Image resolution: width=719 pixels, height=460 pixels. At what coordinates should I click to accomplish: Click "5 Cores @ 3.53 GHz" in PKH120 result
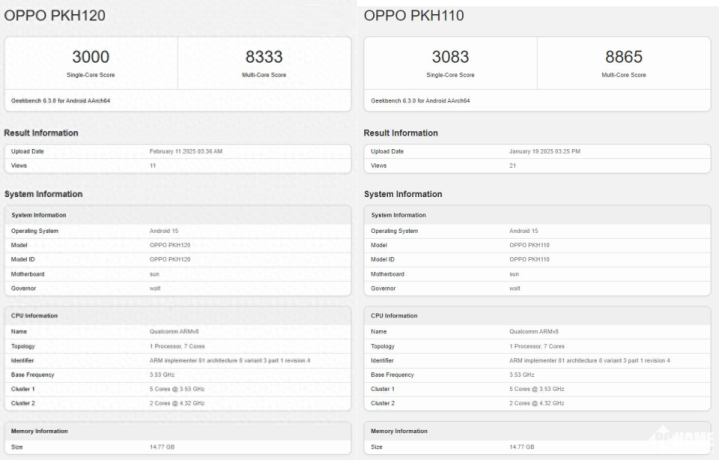click(177, 389)
